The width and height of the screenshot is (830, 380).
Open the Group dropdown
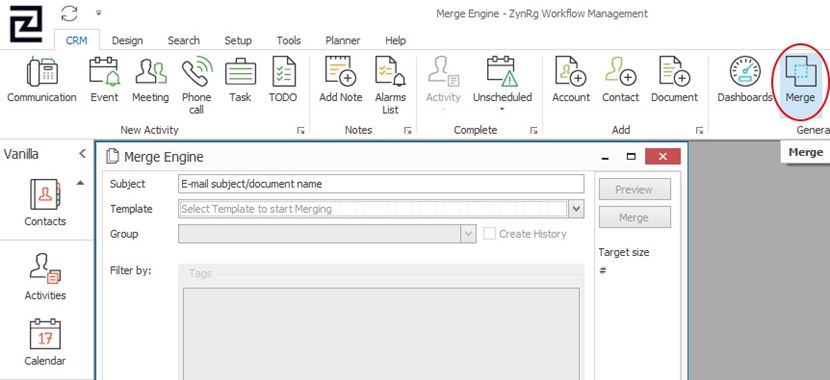point(468,234)
